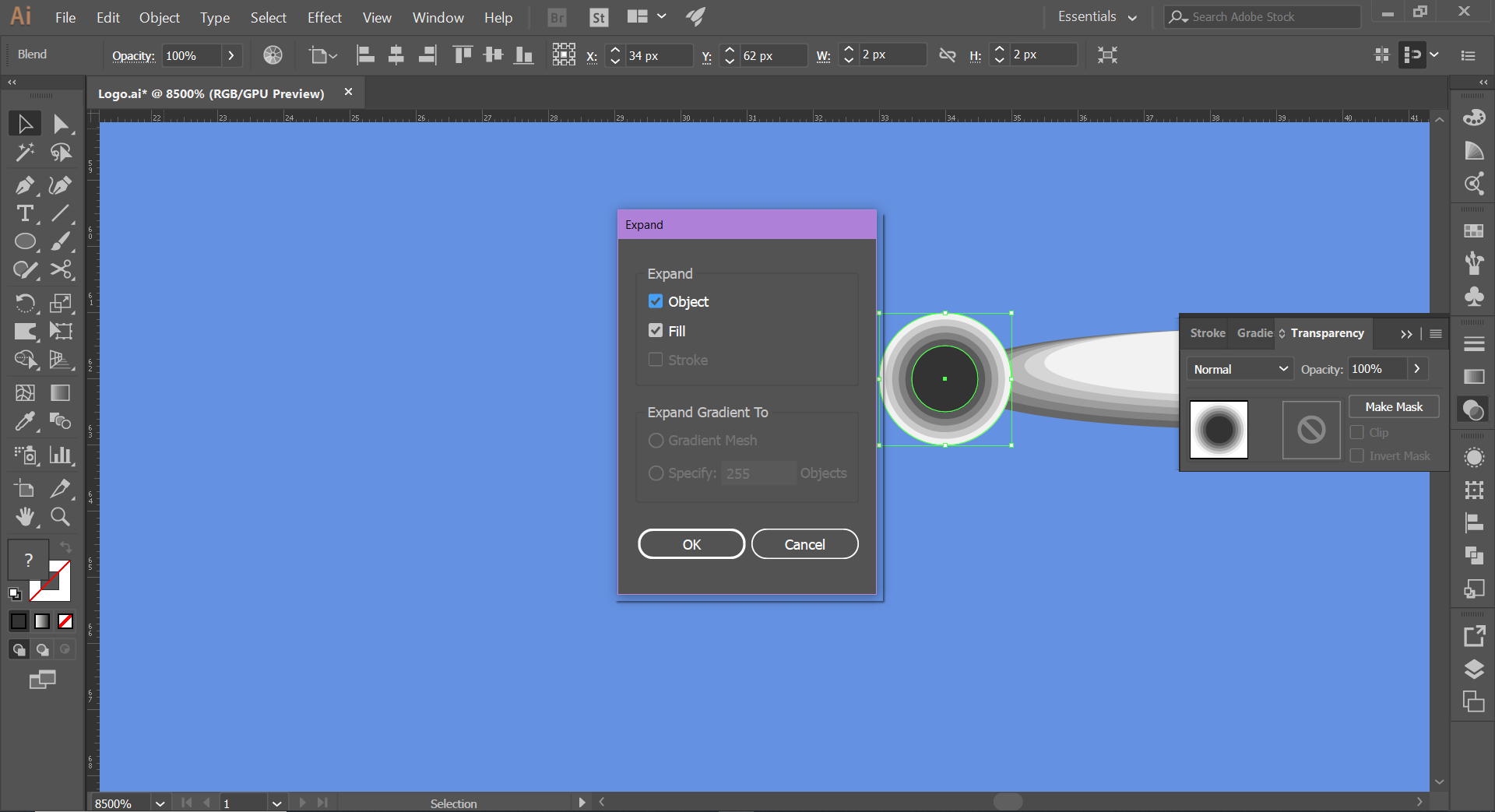The height and width of the screenshot is (812, 1495).
Task: Toggle the Stroke checkbox in Expand dialog
Action: (x=656, y=360)
